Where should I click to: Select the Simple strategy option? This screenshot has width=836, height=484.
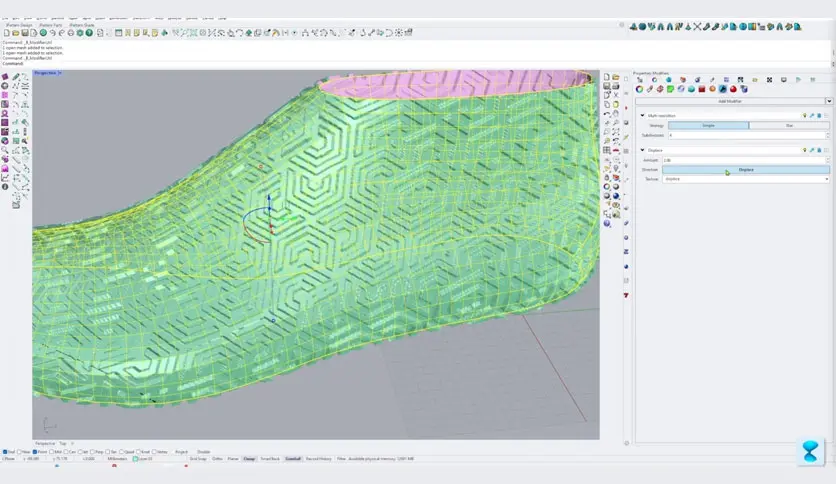708,125
